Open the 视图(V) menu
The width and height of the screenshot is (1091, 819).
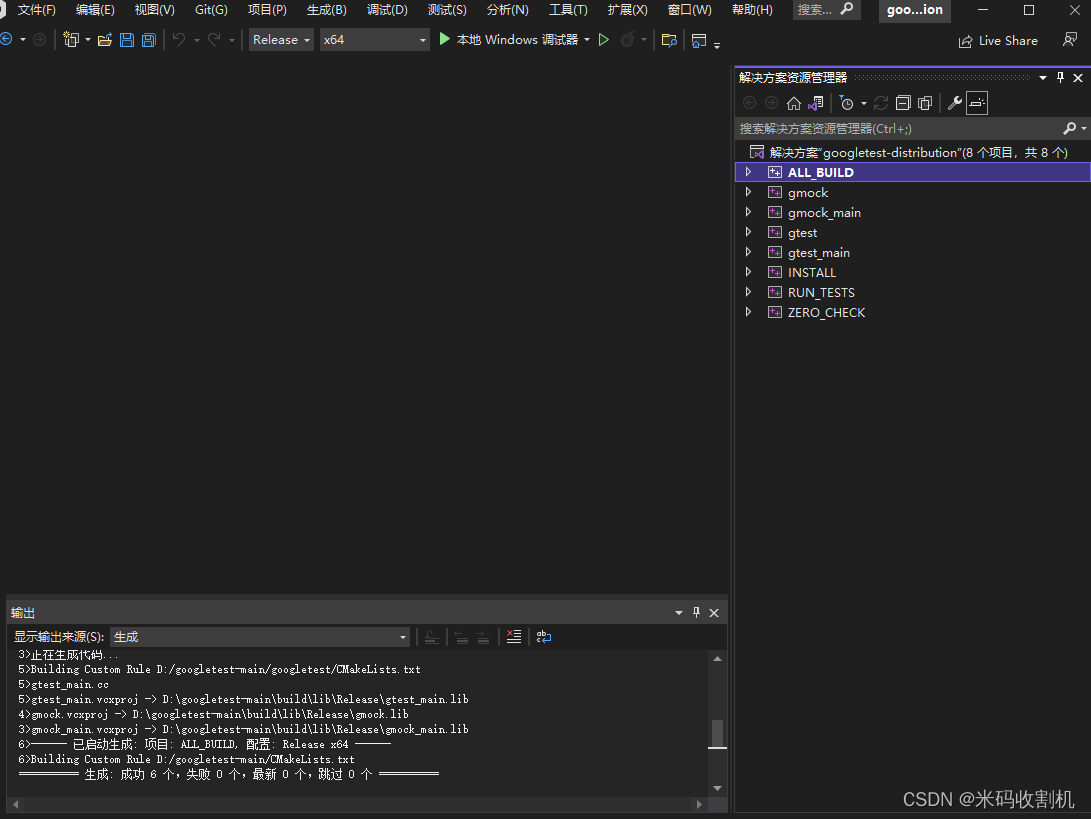click(154, 10)
